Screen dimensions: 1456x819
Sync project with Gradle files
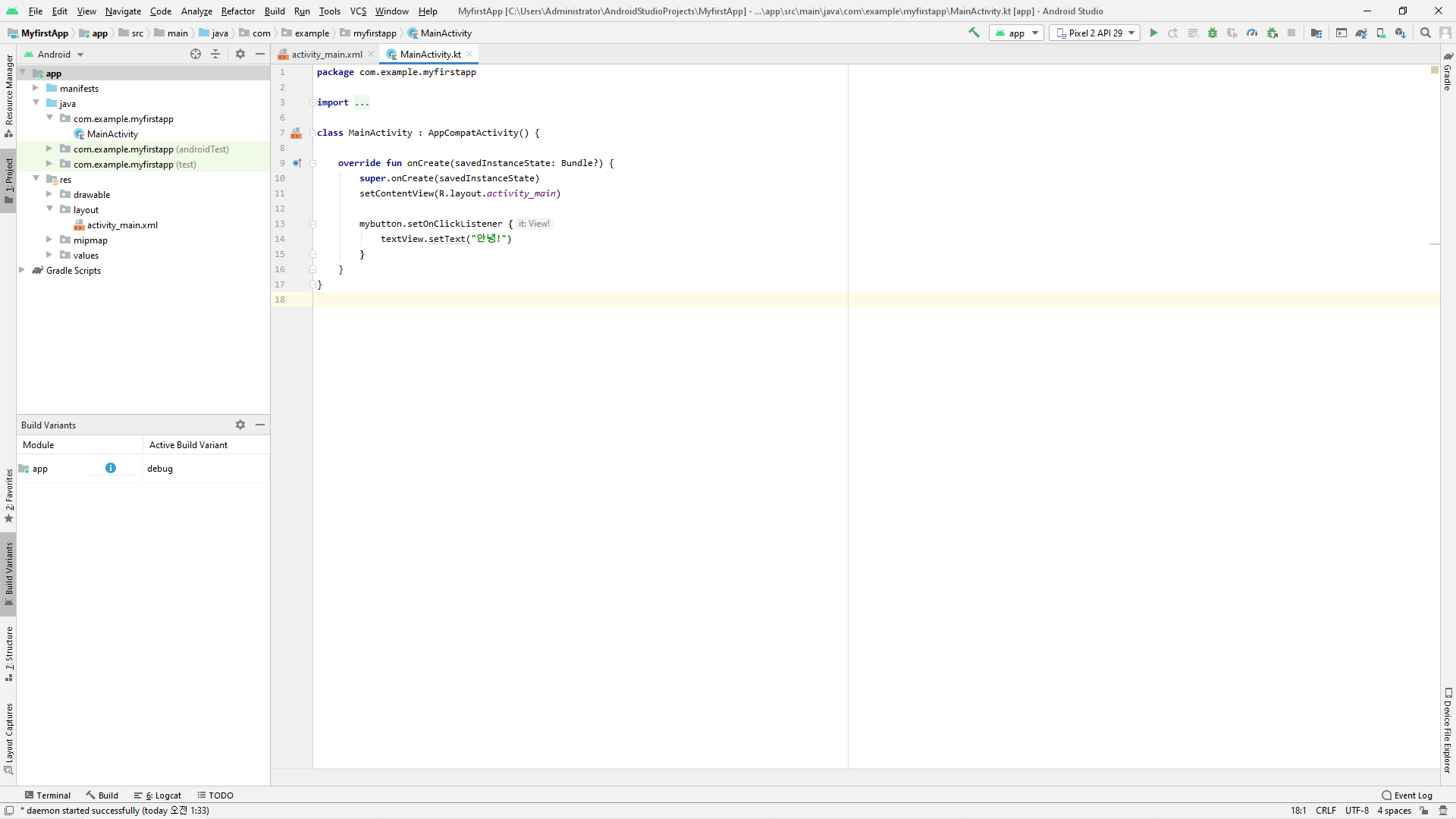tap(1361, 33)
